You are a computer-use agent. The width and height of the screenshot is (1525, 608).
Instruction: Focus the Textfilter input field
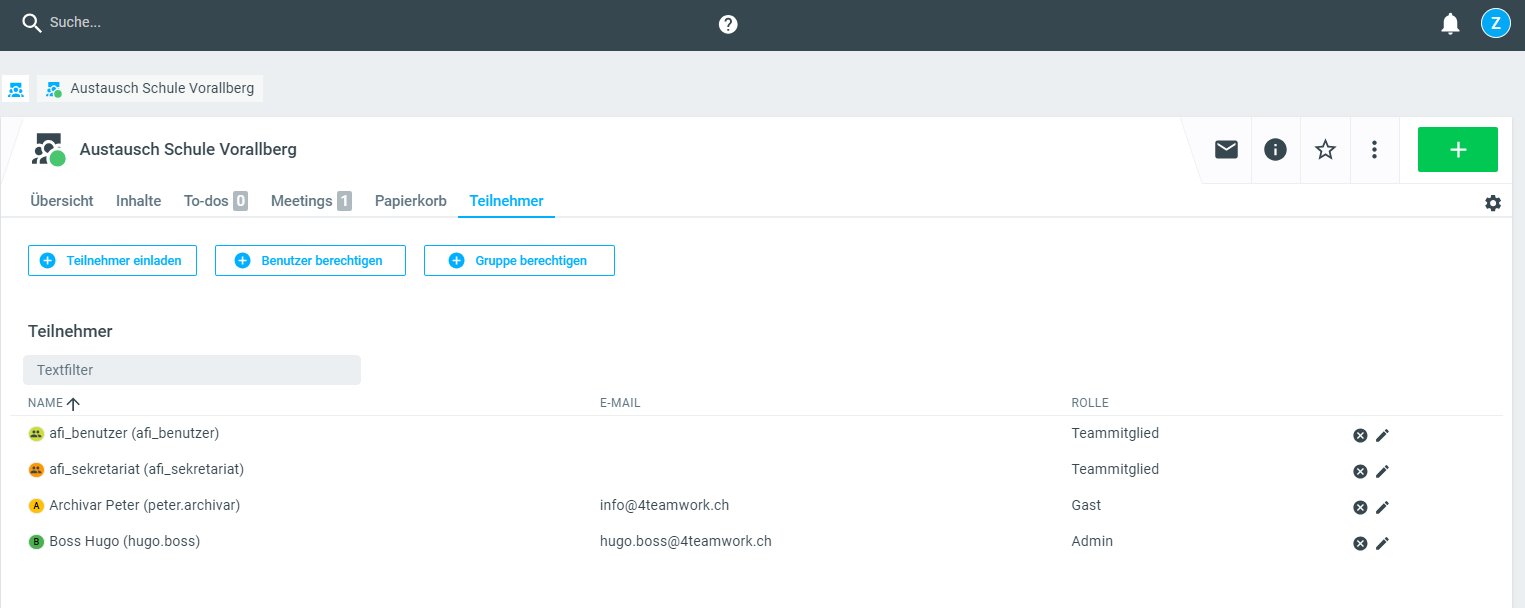pos(192,370)
